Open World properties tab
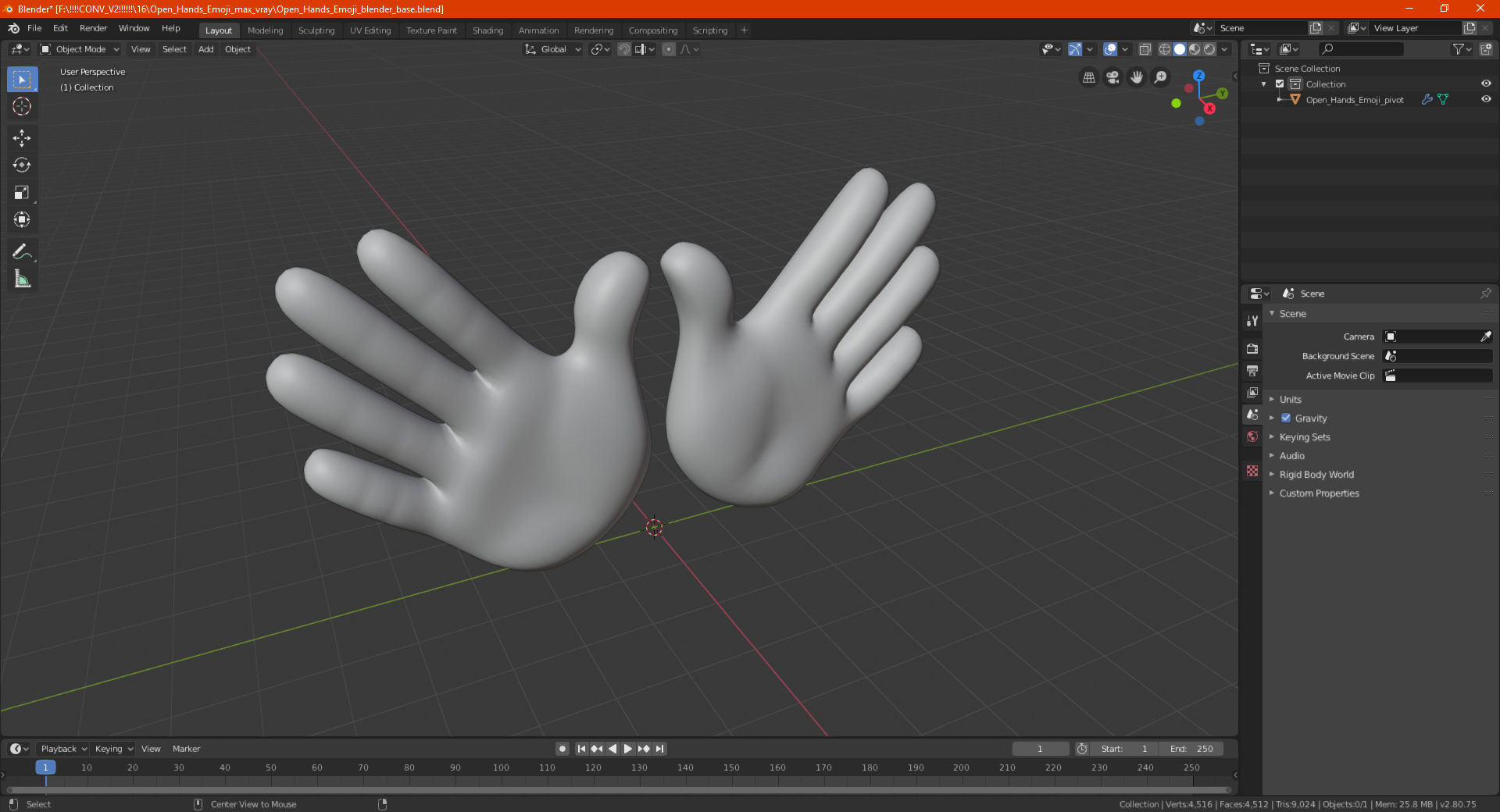1500x812 pixels. (x=1252, y=436)
